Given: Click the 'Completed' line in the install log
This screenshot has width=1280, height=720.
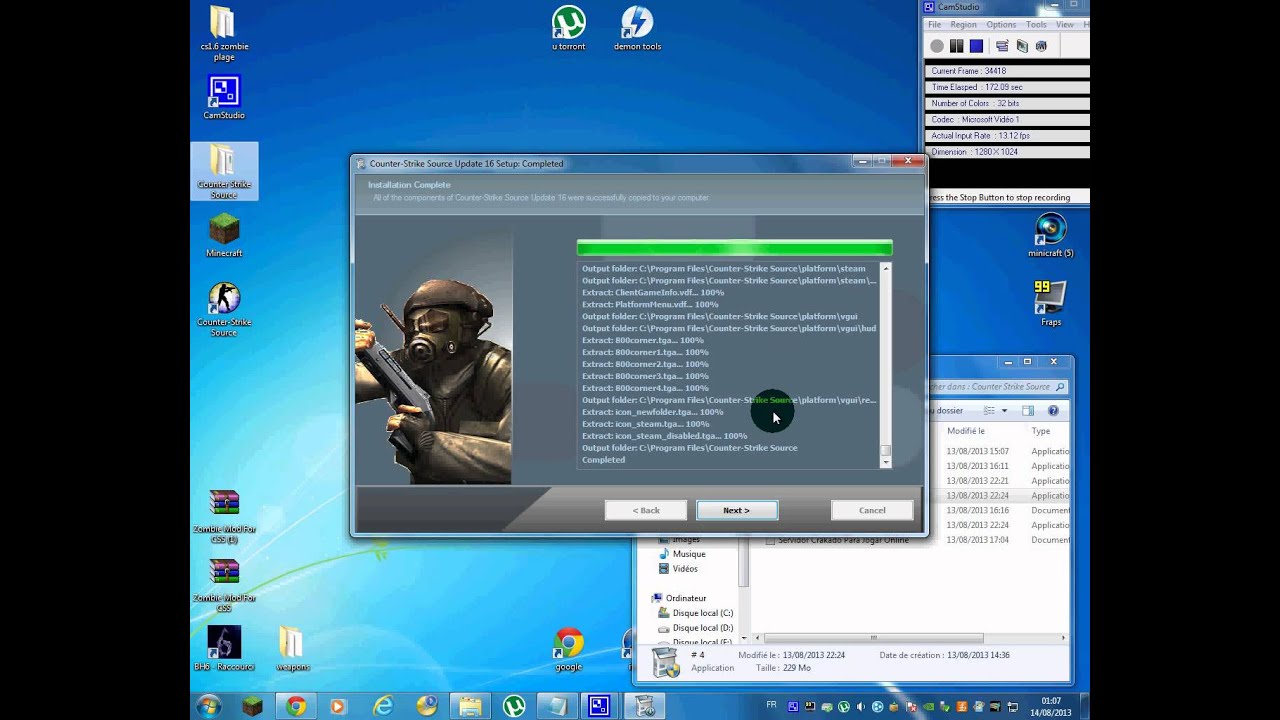Looking at the screenshot, I should click(603, 460).
